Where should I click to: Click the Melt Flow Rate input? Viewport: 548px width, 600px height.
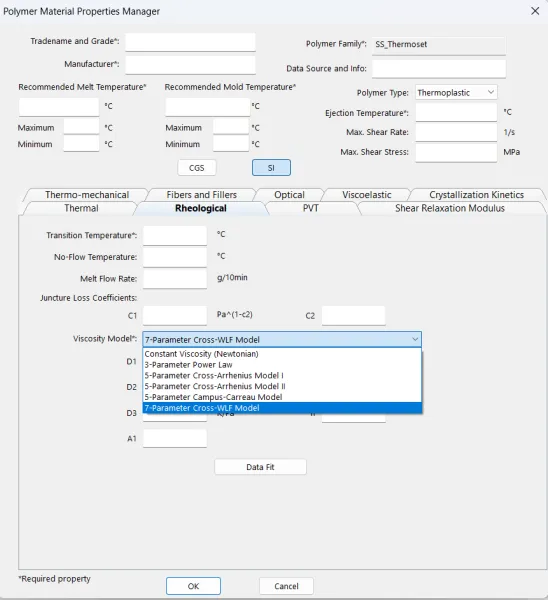coord(175,279)
